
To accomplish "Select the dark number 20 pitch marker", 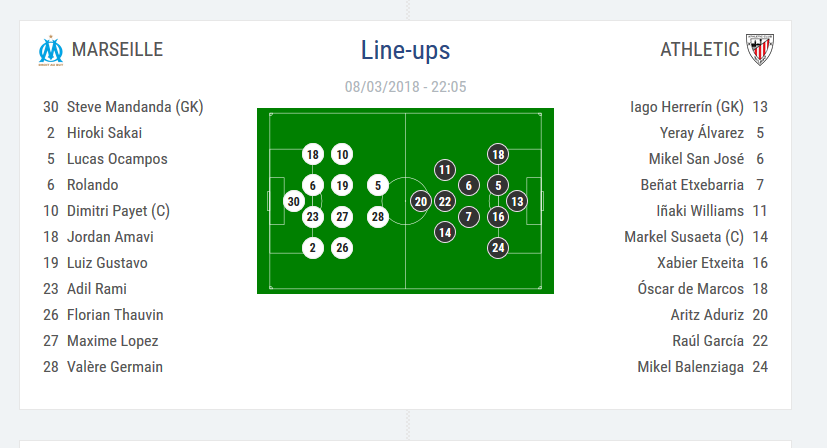I will tap(421, 201).
